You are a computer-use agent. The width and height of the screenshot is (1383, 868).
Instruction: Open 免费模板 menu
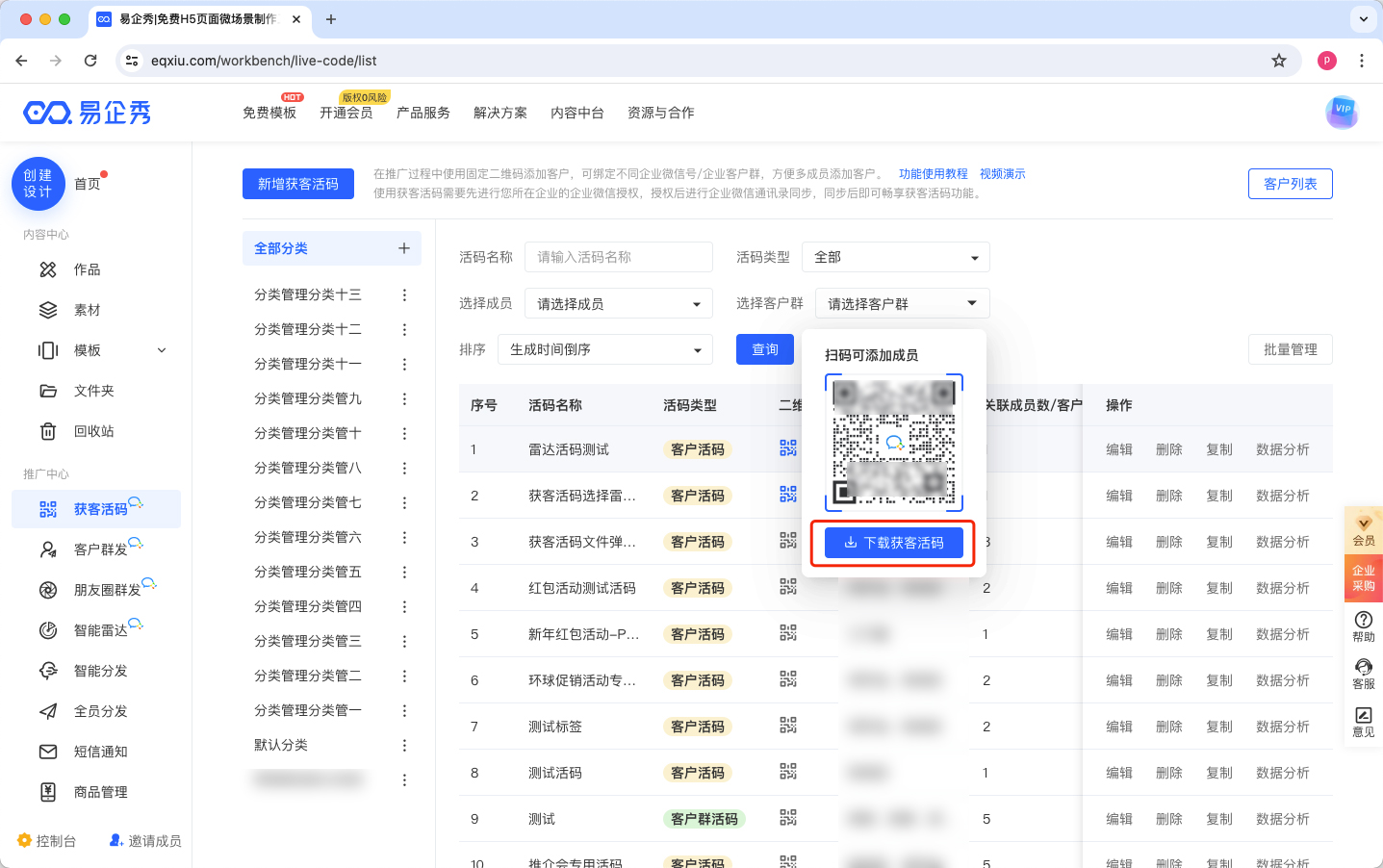(x=269, y=113)
